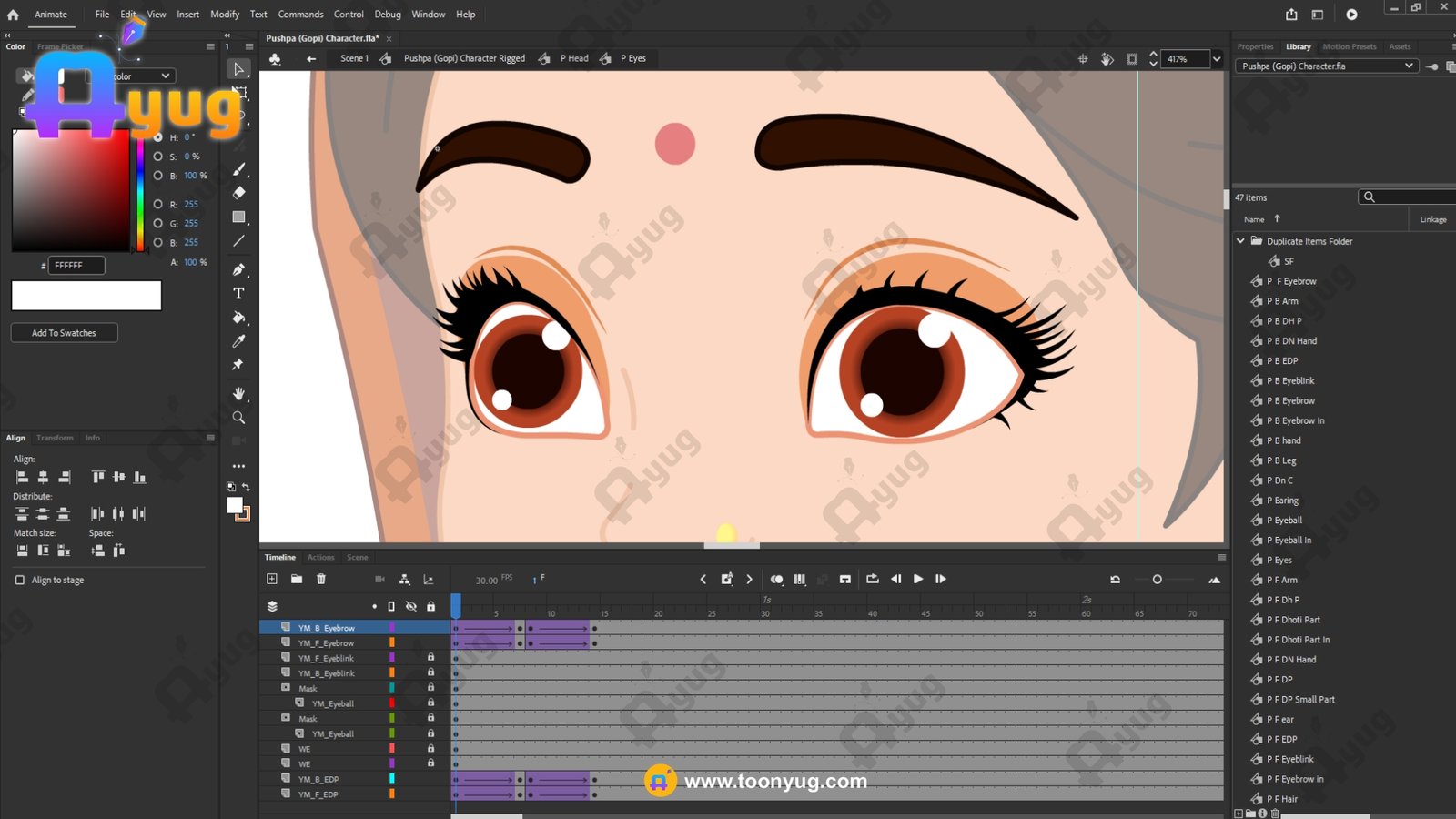This screenshot has width=1456, height=819.
Task: Select the Zoom magnifier tool
Action: (x=238, y=418)
